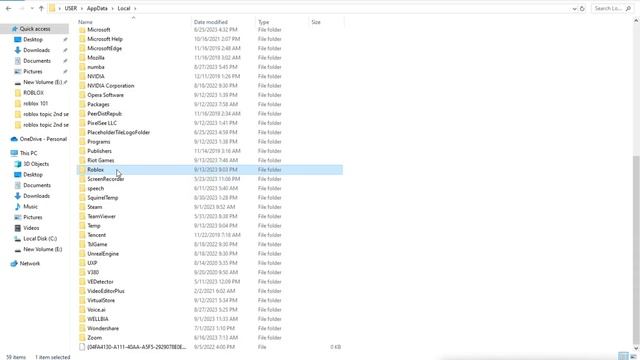
Task: Select OneDrive - Personal in sidebar
Action: [x=43, y=139]
